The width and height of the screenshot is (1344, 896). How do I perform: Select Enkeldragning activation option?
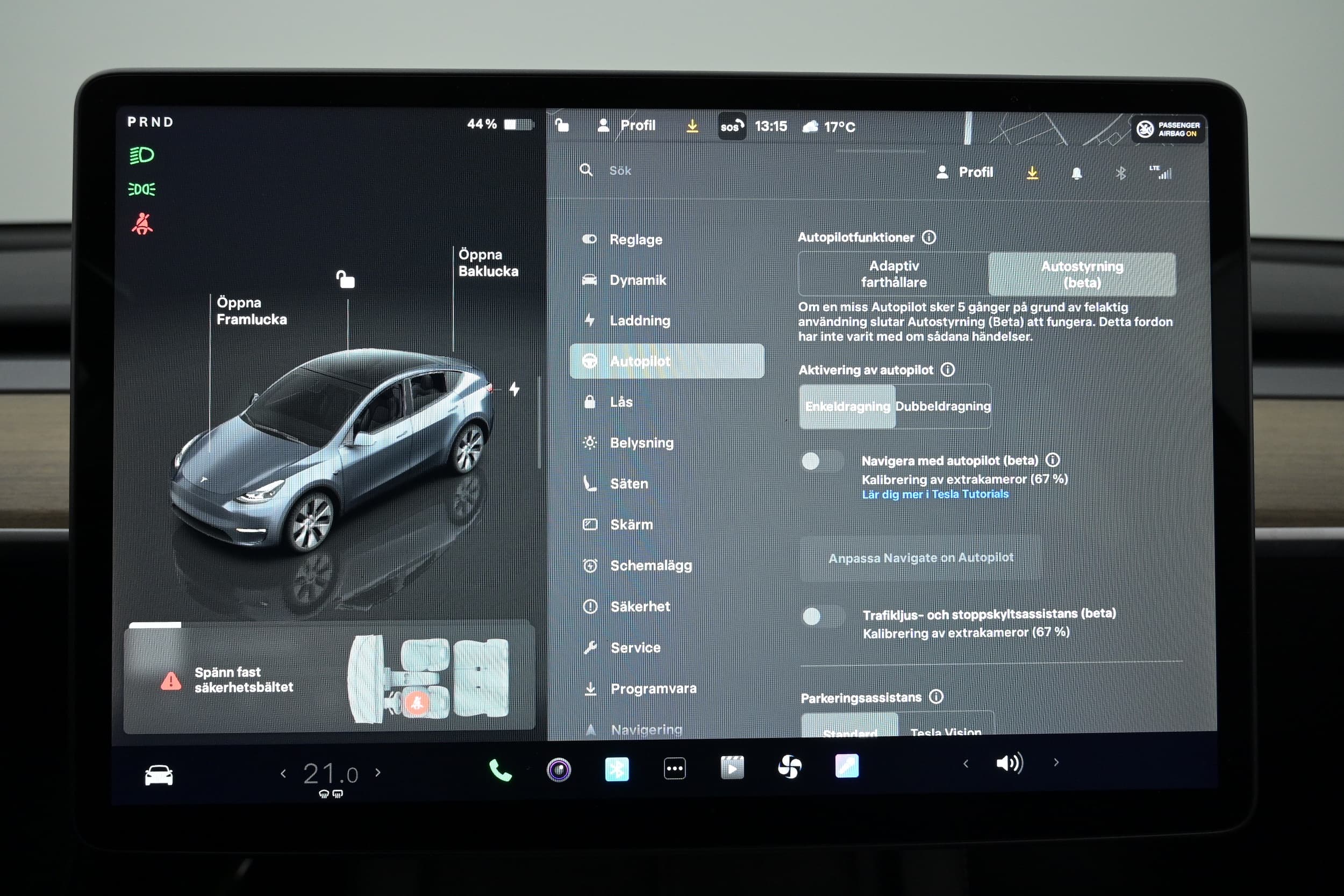point(847,406)
